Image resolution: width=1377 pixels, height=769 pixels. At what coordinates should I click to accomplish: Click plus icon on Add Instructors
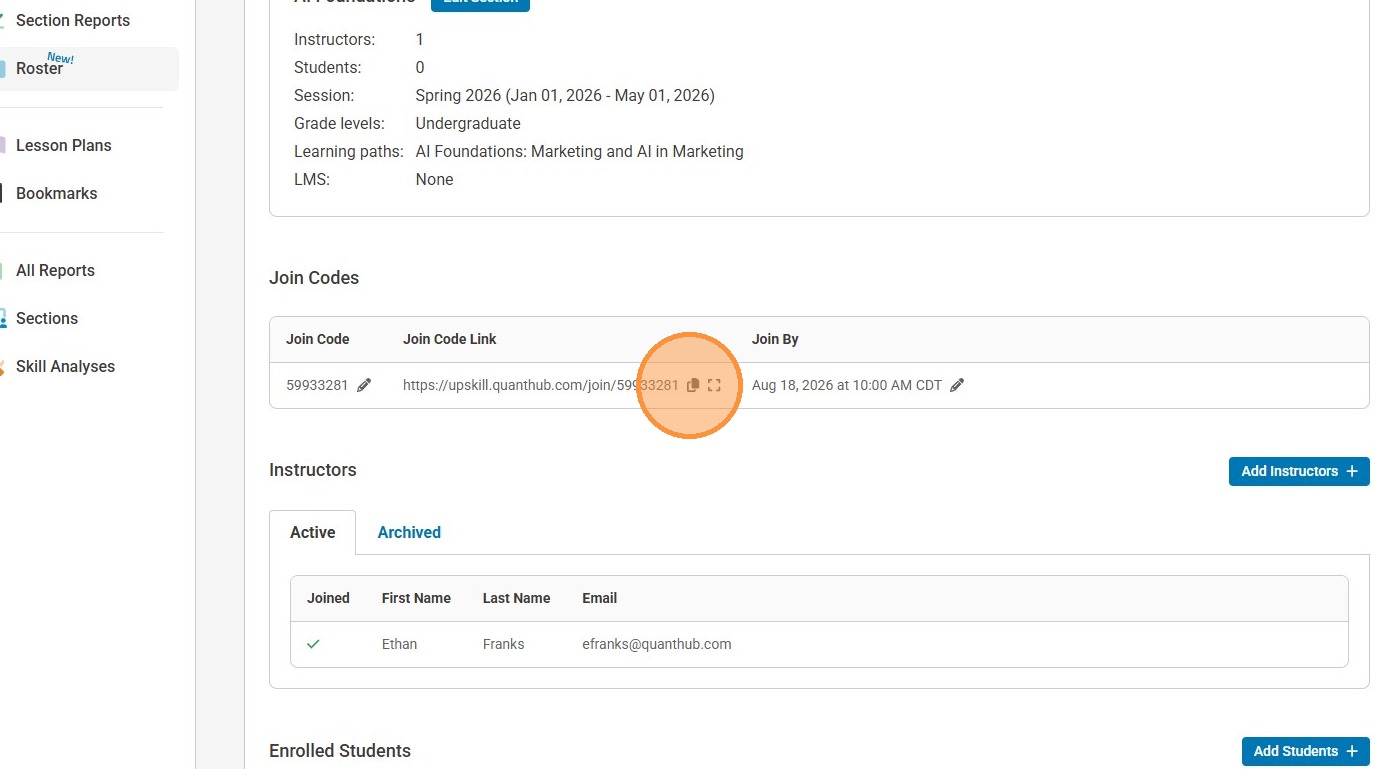[1352, 471]
